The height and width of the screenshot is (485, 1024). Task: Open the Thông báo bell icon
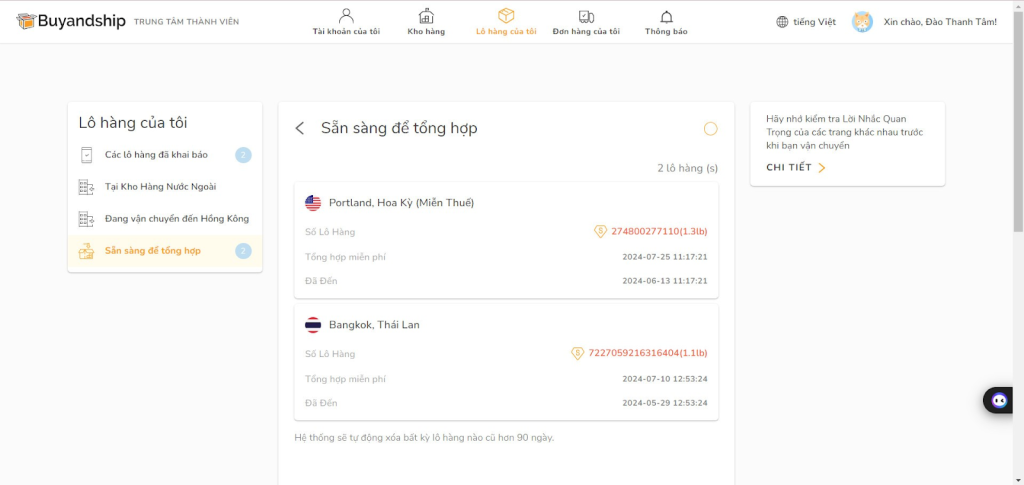(x=666, y=17)
